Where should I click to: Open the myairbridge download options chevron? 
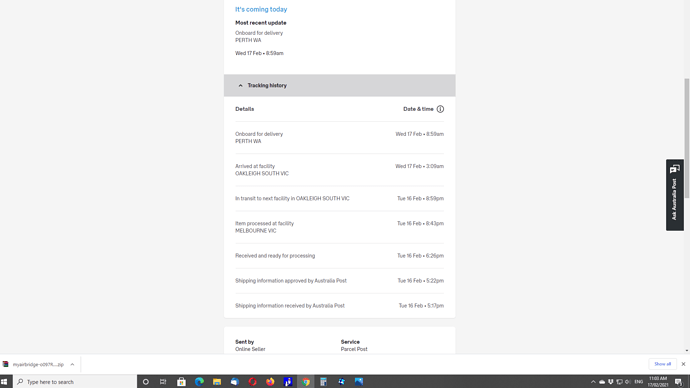[72, 364]
